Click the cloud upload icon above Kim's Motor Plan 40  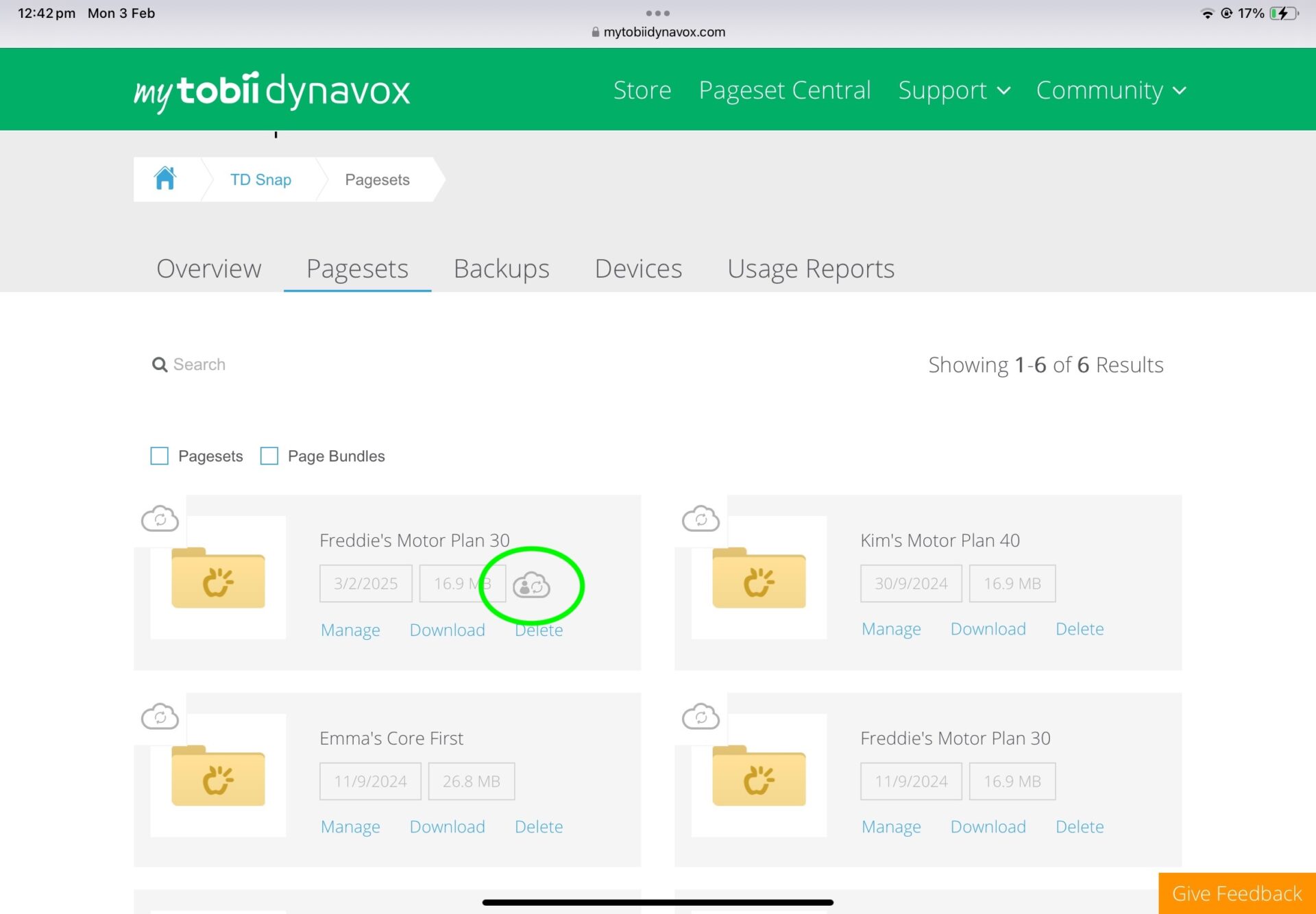pyautogui.click(x=700, y=517)
